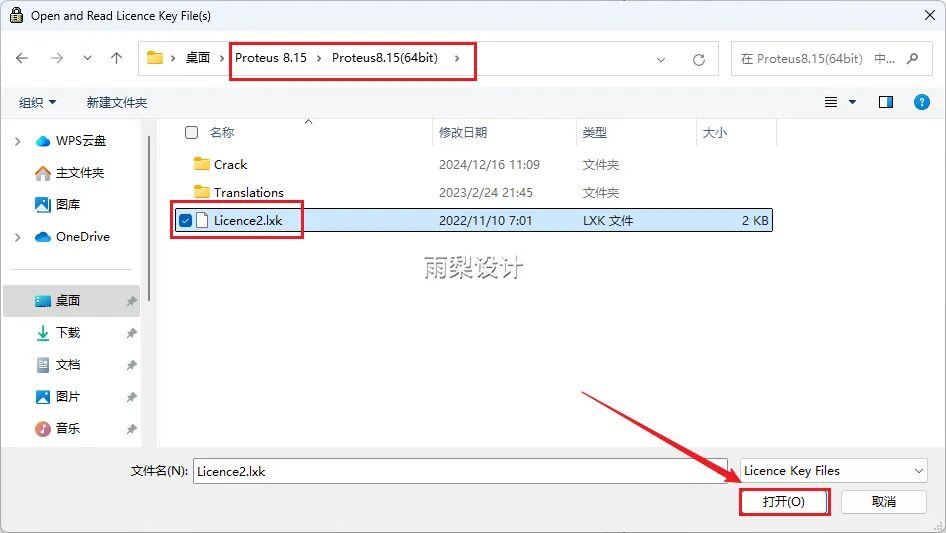Expand WPS云盘 tree node
The height and width of the screenshot is (533, 946).
[17, 141]
